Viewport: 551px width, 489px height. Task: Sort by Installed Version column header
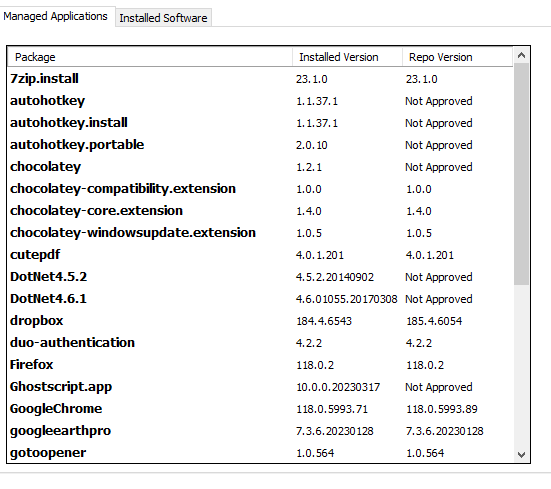click(x=347, y=57)
